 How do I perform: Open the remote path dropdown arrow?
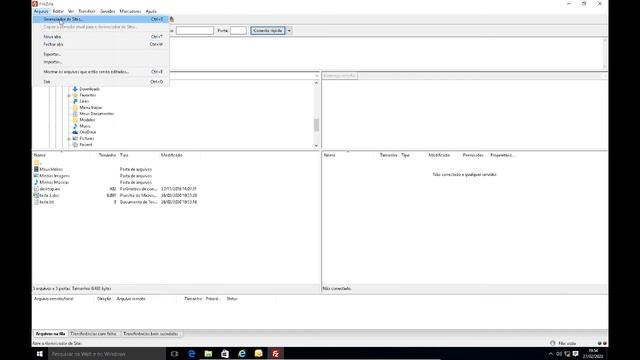point(604,76)
